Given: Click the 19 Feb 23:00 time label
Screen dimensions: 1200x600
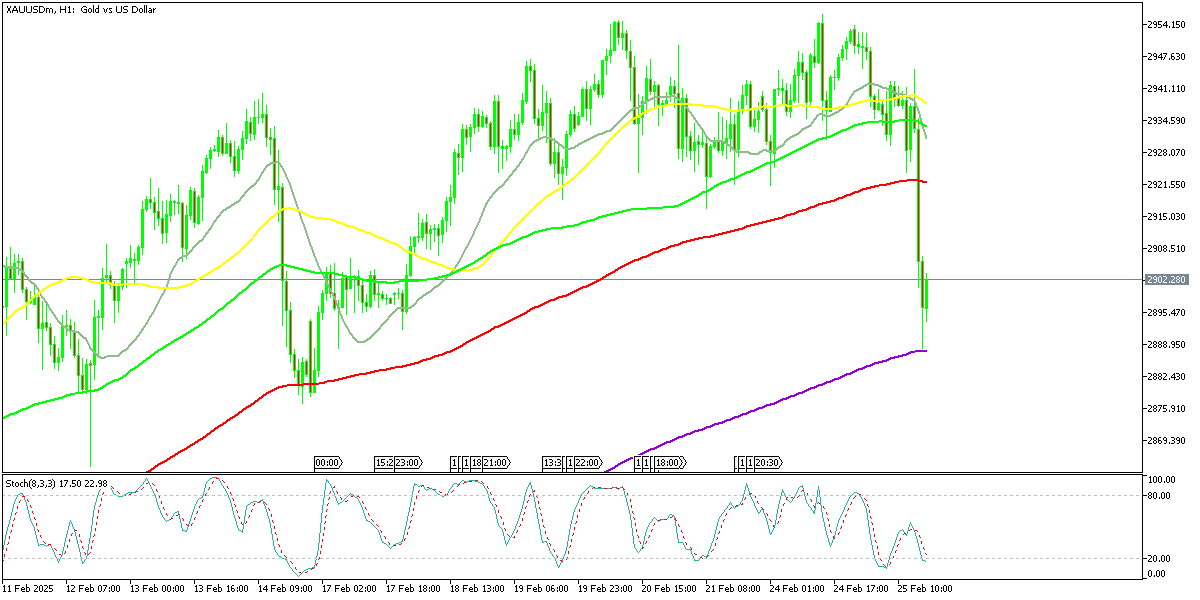Looking at the screenshot, I should (606, 589).
